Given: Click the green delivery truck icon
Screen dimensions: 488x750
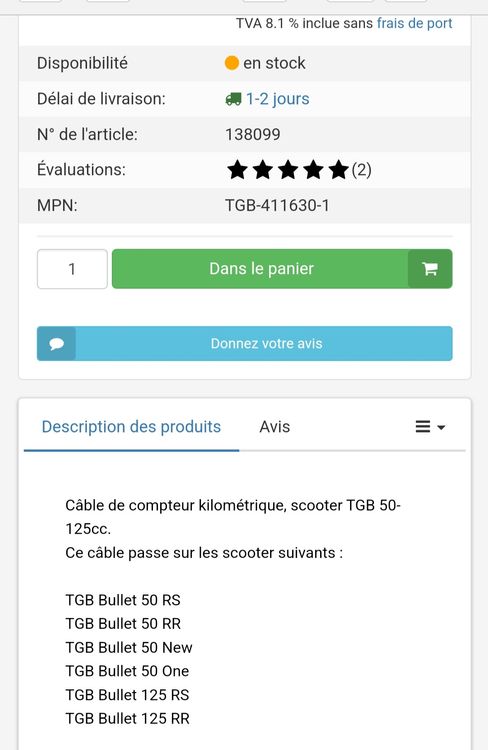Looking at the screenshot, I should [x=233, y=99].
